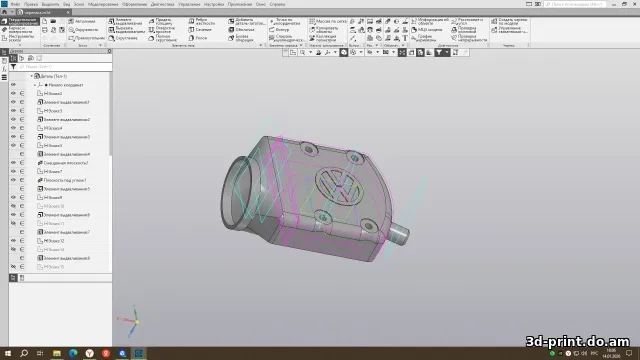
Task: Click the Open file folder icon in toolbar
Action: [x=53, y=21]
